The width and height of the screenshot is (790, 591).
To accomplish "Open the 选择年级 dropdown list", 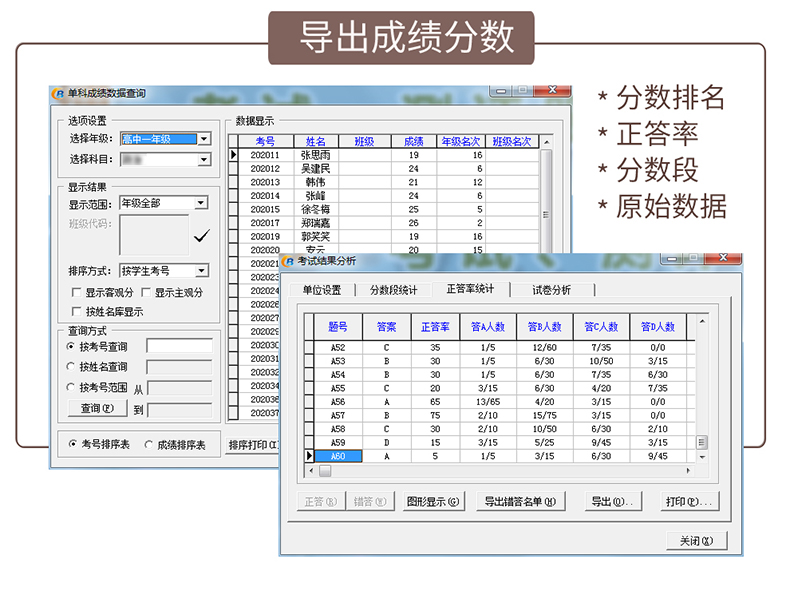I will (204, 140).
